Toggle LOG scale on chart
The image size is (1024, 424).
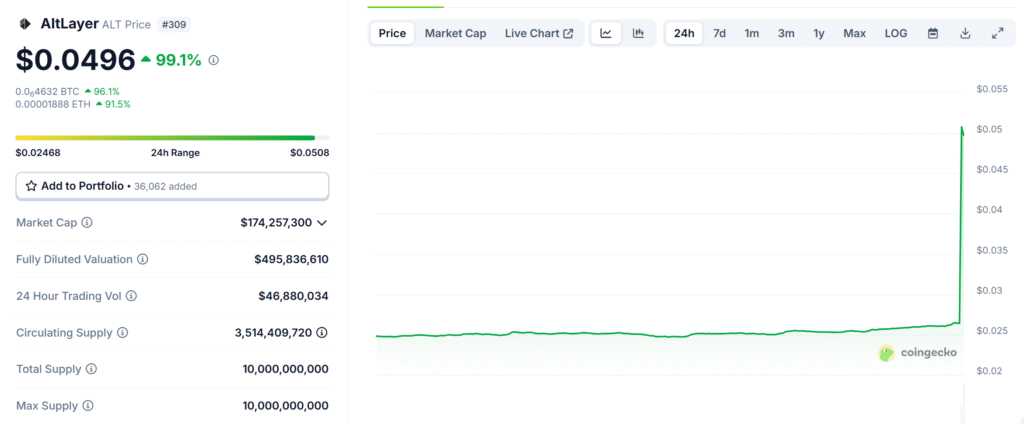coord(896,33)
